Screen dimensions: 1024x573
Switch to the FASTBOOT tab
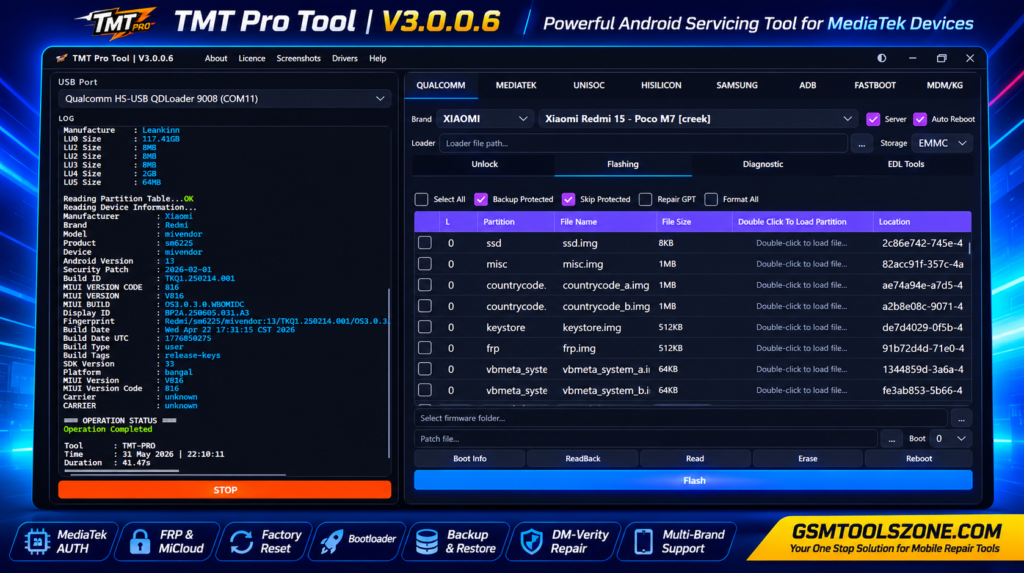(x=874, y=86)
